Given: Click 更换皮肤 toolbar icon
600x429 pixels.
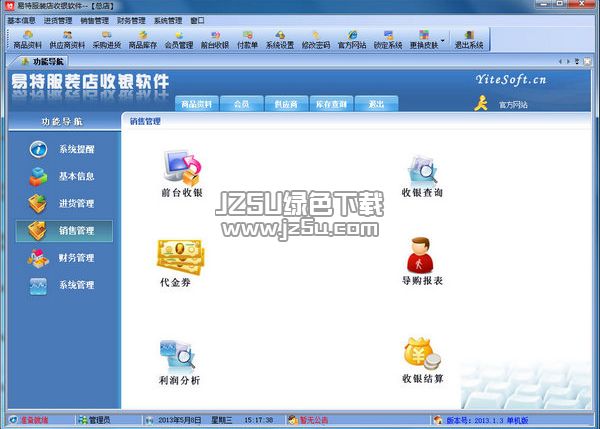Looking at the screenshot, I should pos(424,40).
